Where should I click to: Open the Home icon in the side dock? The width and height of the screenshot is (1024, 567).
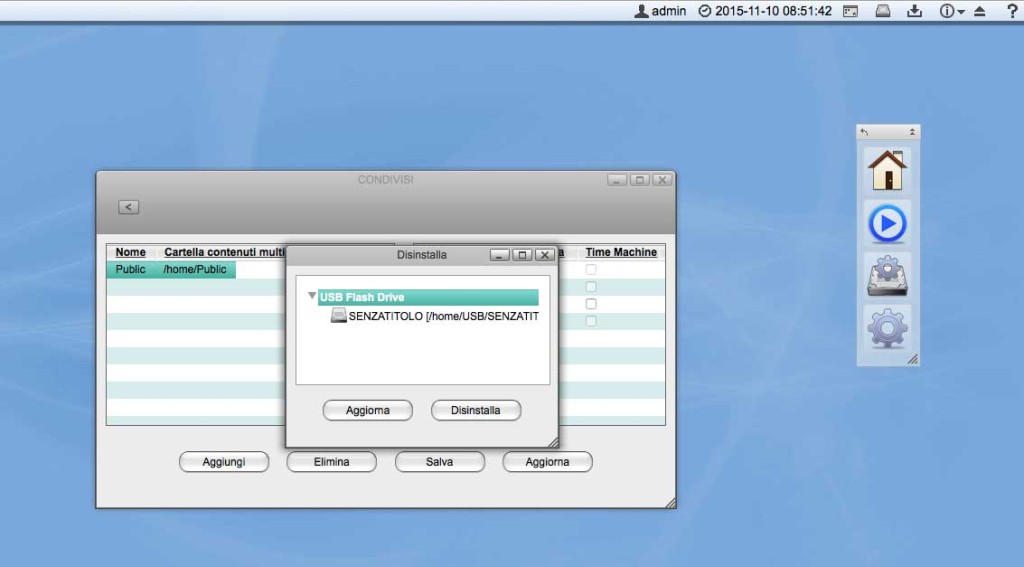point(887,170)
